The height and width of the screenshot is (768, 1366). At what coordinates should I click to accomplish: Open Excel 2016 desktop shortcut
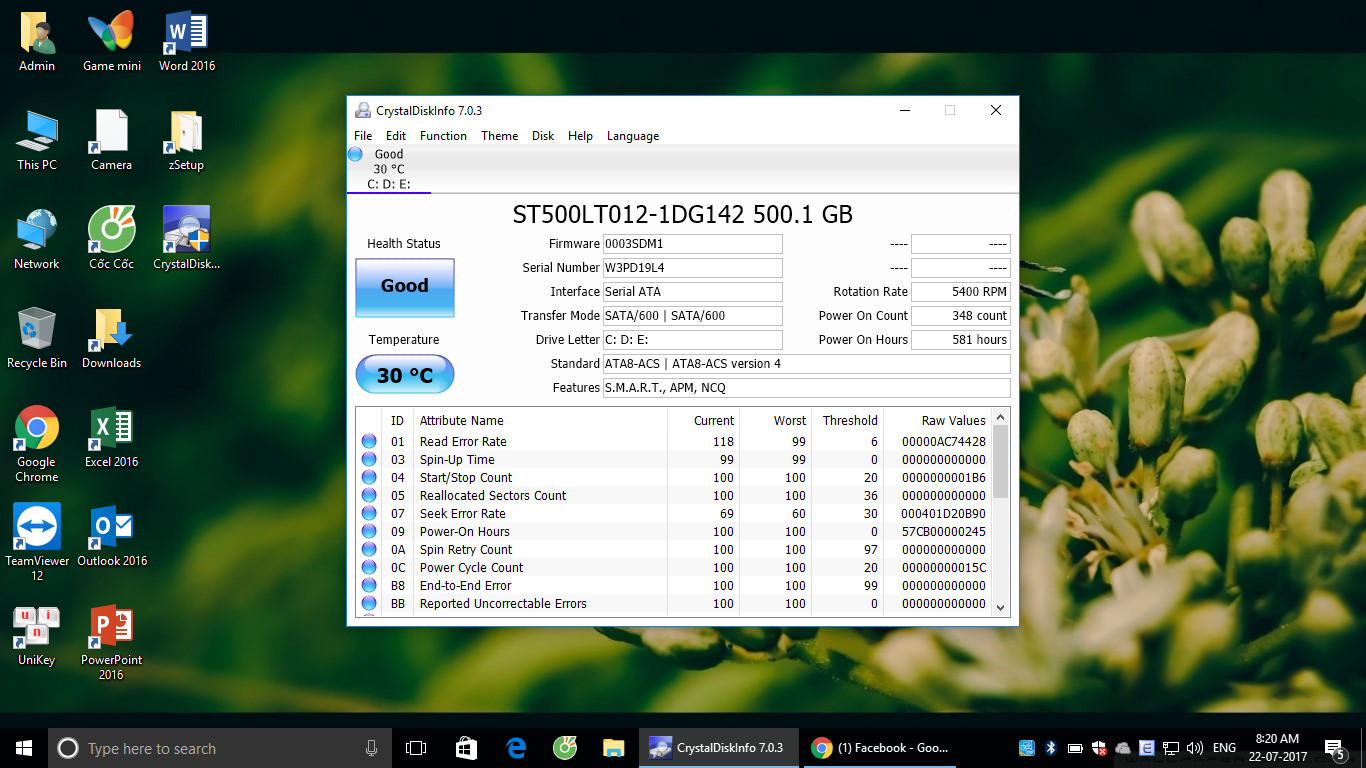click(111, 438)
